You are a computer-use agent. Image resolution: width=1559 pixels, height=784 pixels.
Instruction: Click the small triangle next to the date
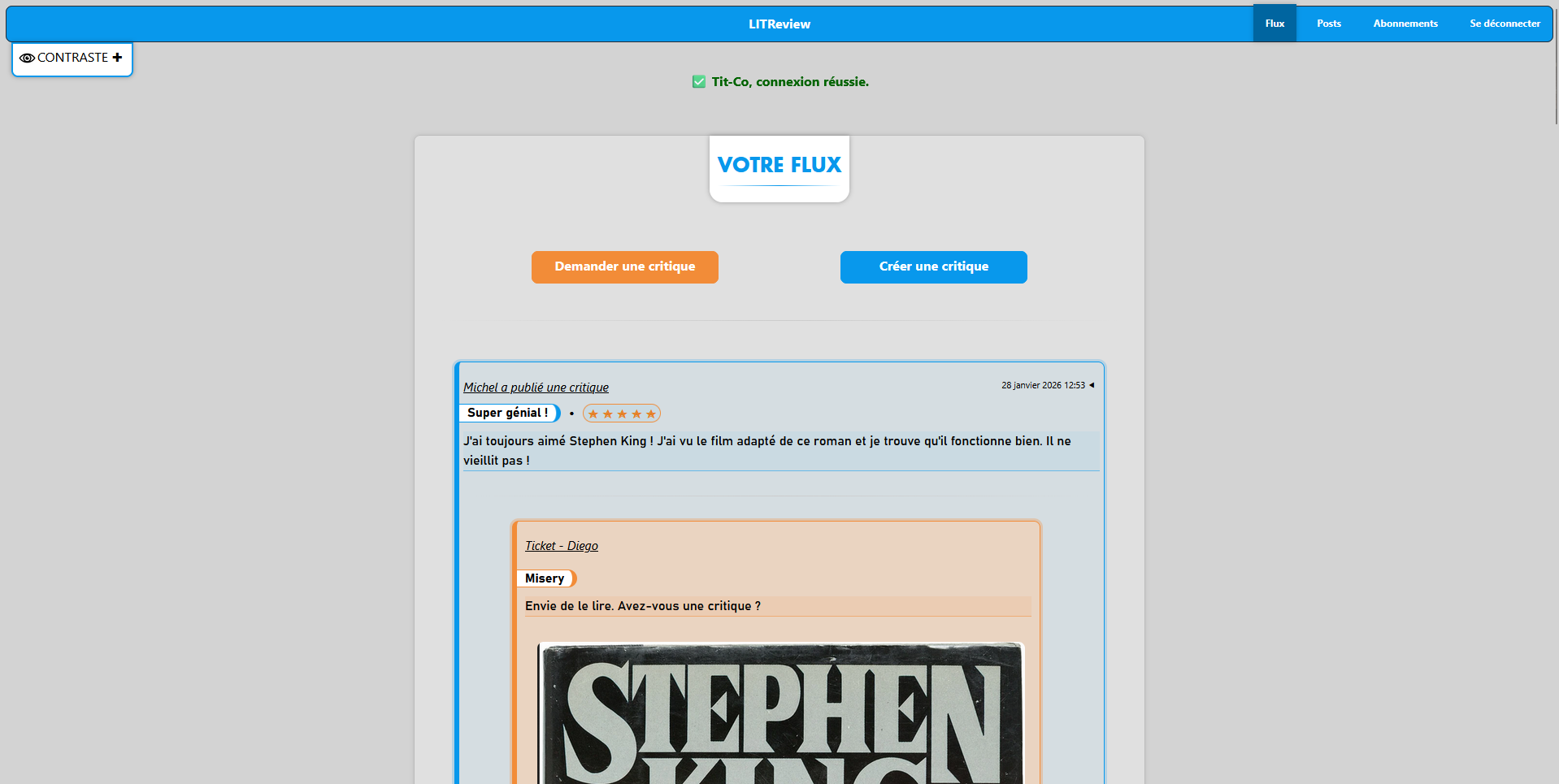click(x=1092, y=385)
